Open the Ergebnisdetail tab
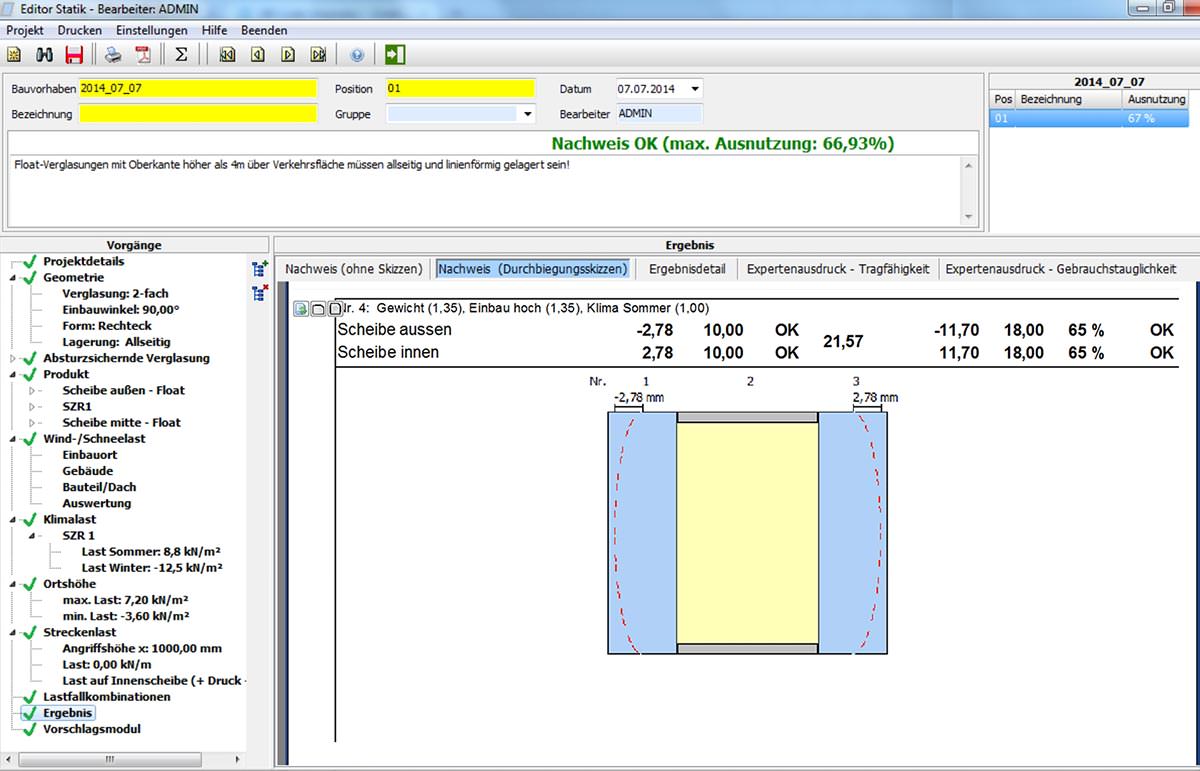This screenshot has width=1200, height=771. 687,269
